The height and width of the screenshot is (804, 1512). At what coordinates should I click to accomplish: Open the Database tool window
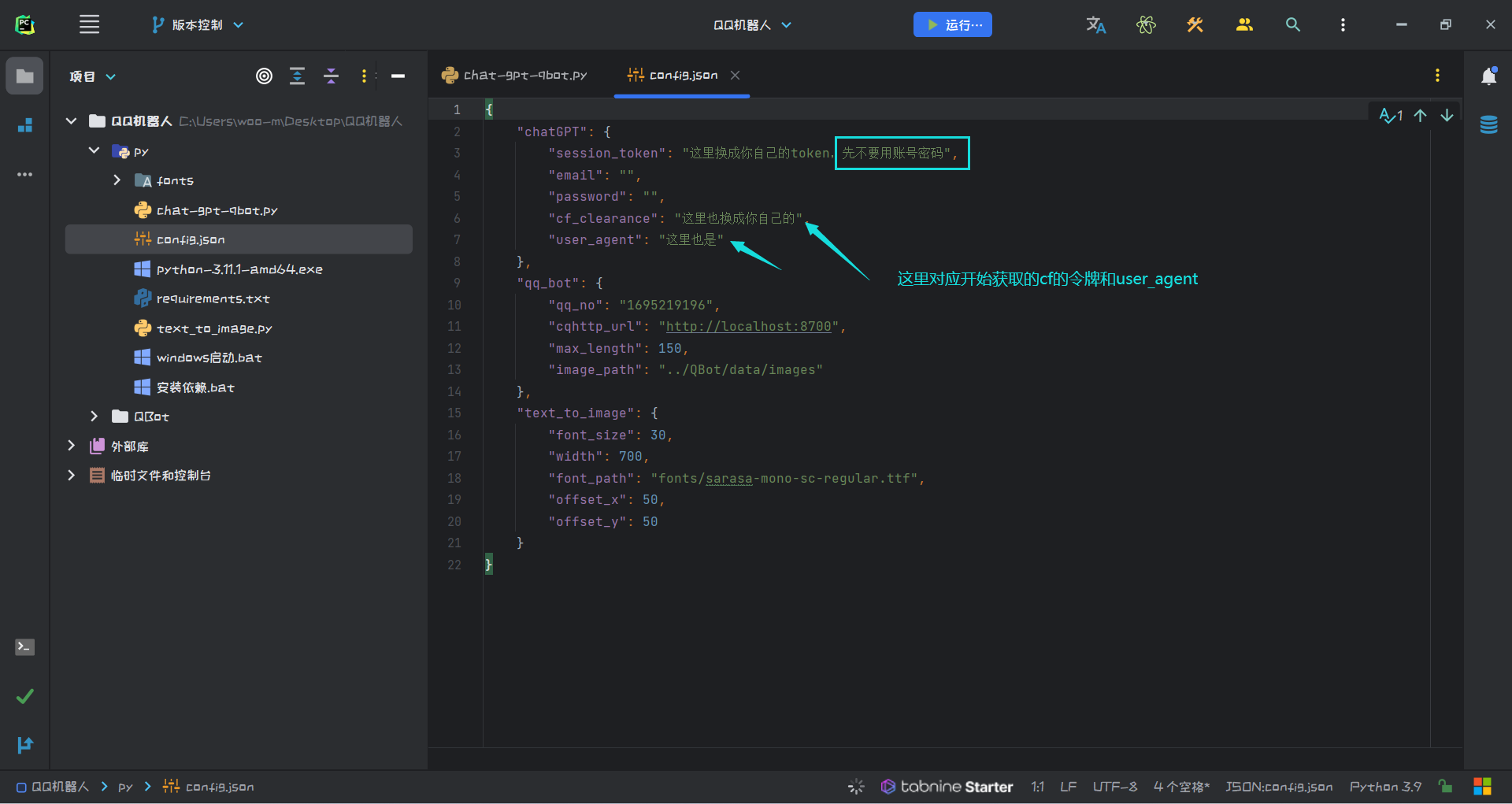click(x=1488, y=124)
